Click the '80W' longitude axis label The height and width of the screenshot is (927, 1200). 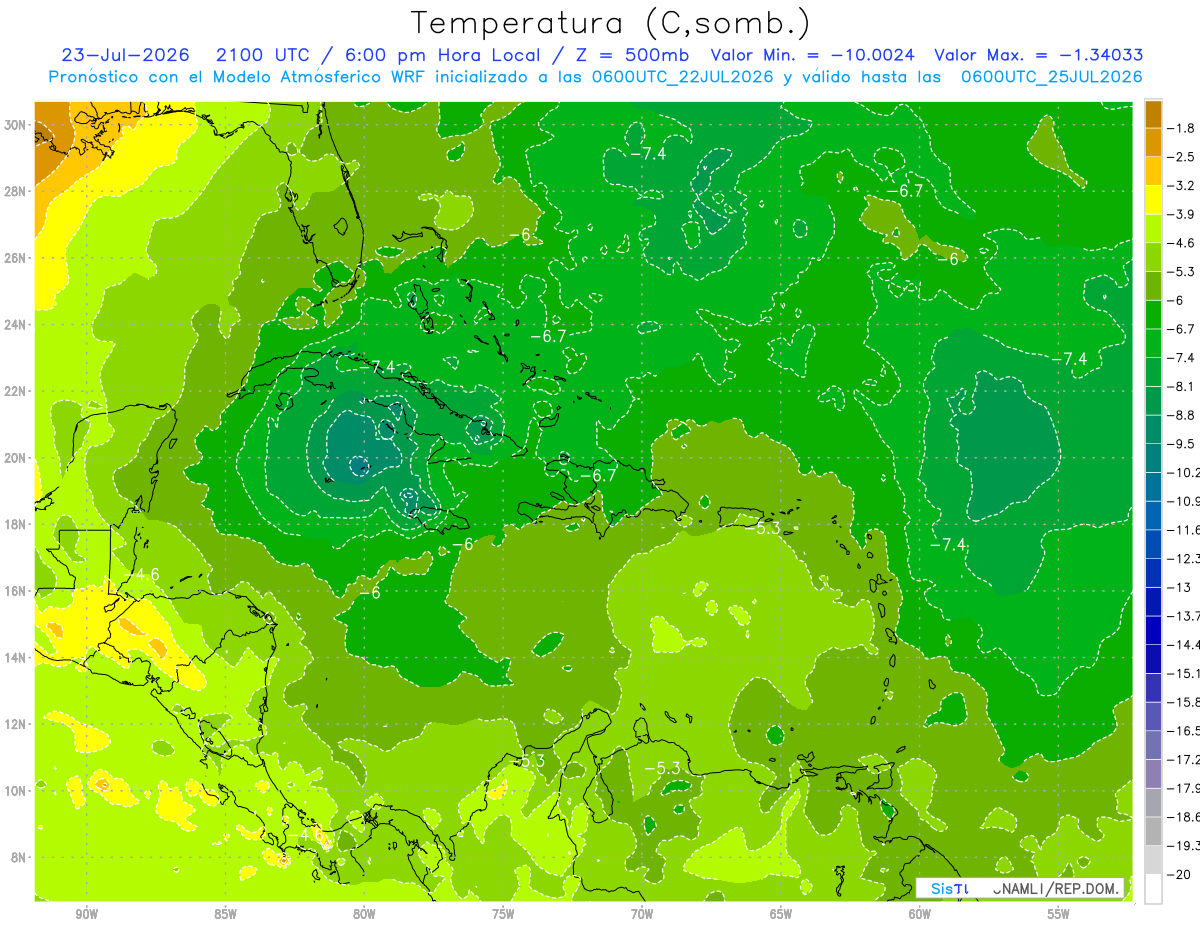click(364, 914)
